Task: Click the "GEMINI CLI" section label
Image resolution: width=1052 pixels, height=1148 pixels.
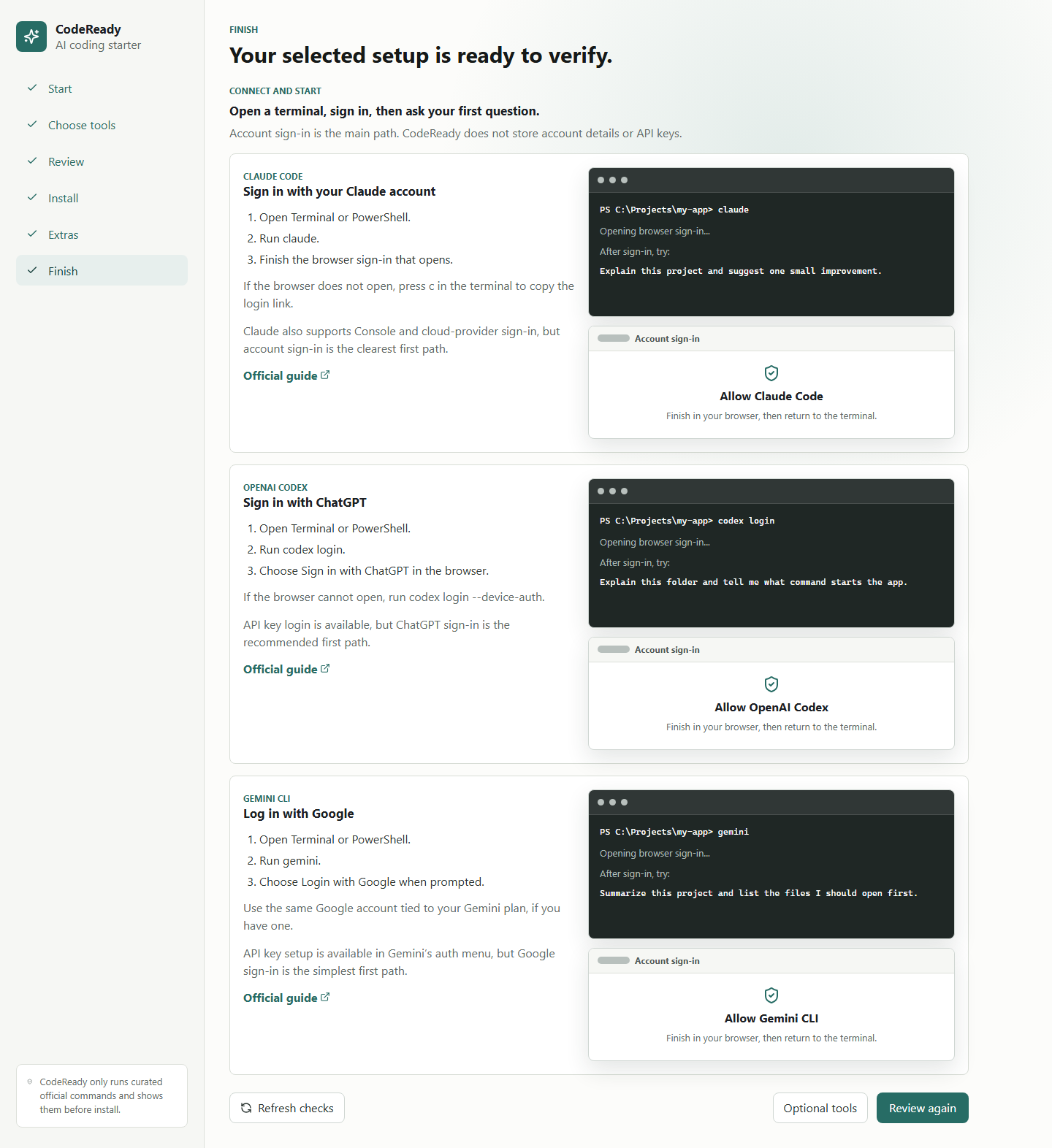Action: pyautogui.click(x=267, y=799)
